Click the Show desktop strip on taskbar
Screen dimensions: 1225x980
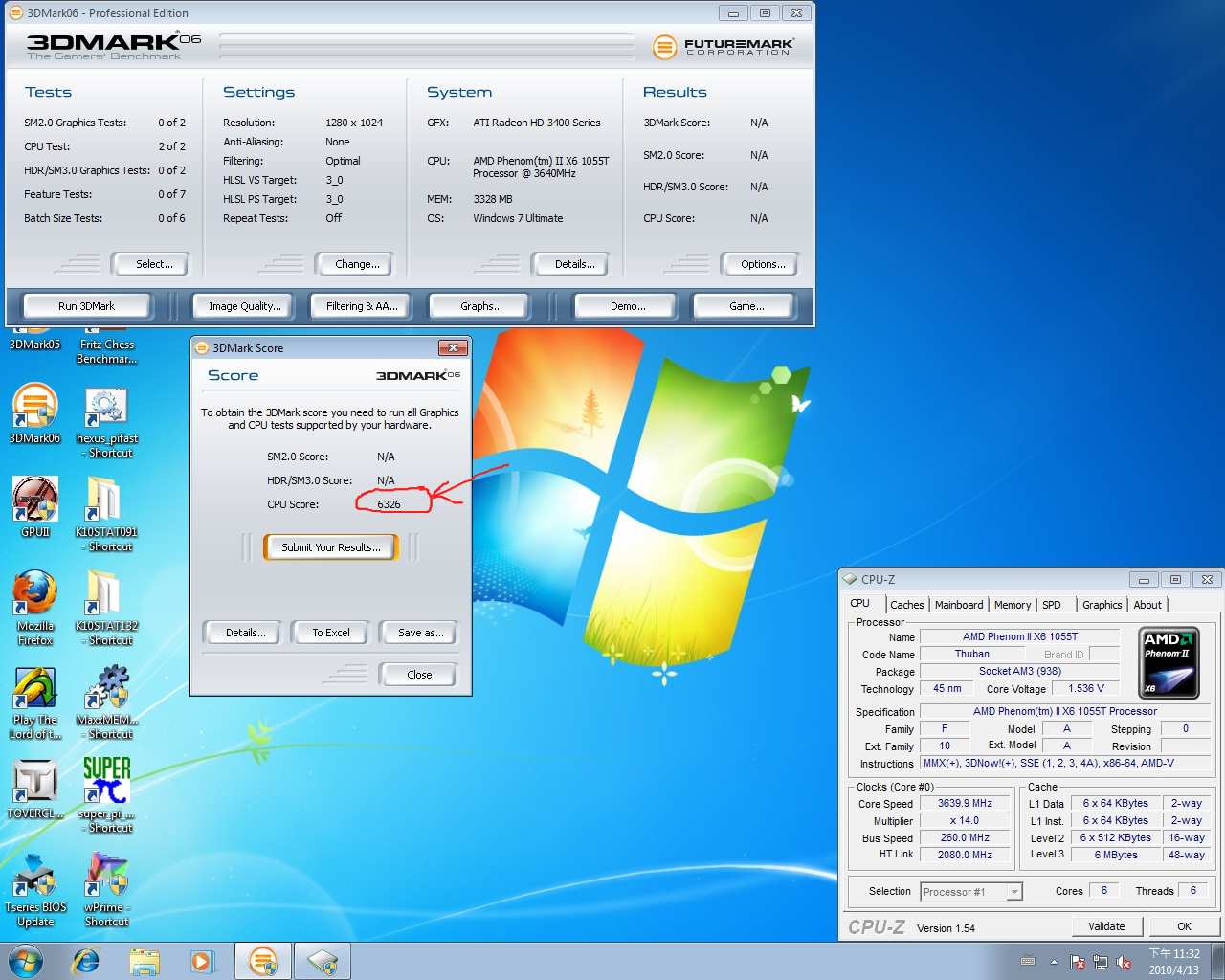[1218, 962]
